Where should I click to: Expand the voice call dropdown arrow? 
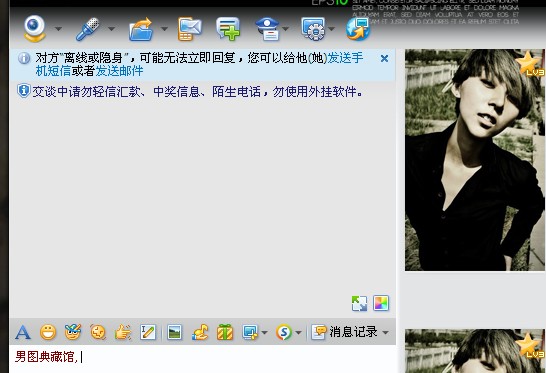pyautogui.click(x=111, y=29)
